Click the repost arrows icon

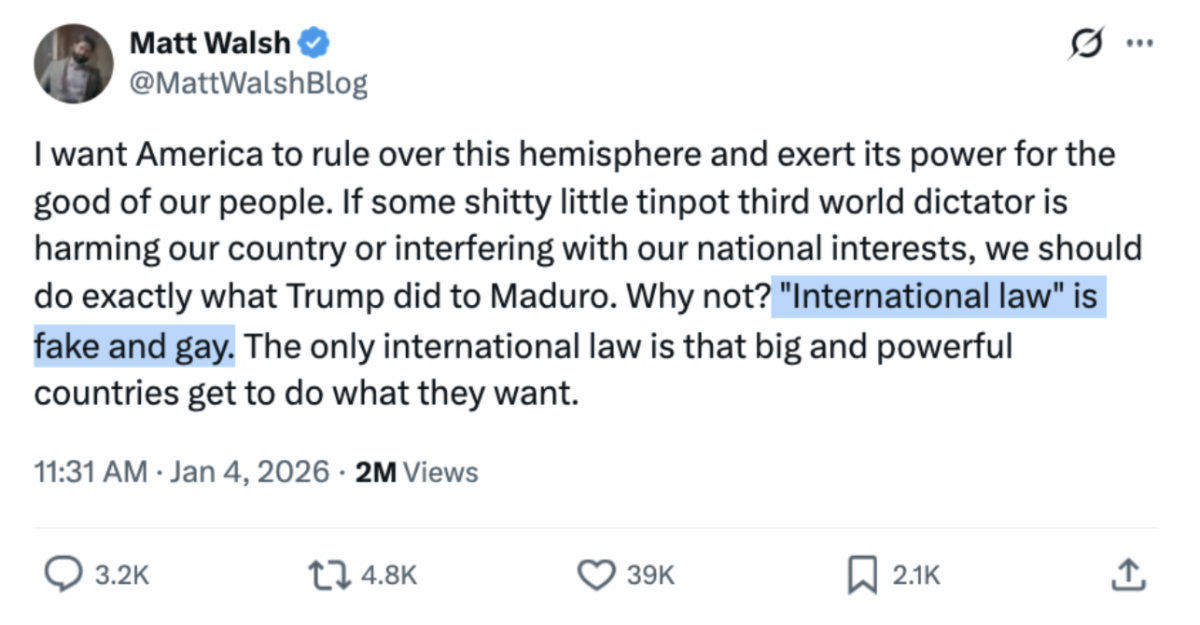[329, 574]
